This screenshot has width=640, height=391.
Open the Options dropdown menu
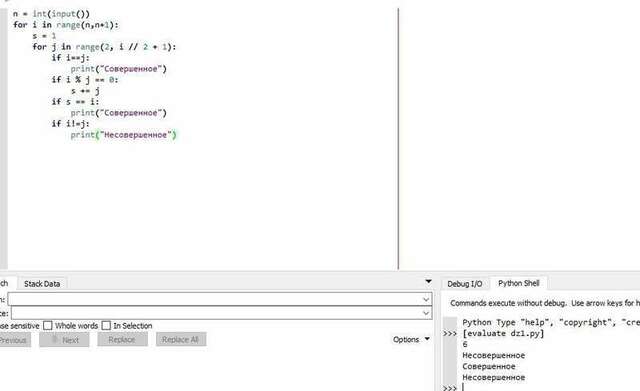coord(411,340)
